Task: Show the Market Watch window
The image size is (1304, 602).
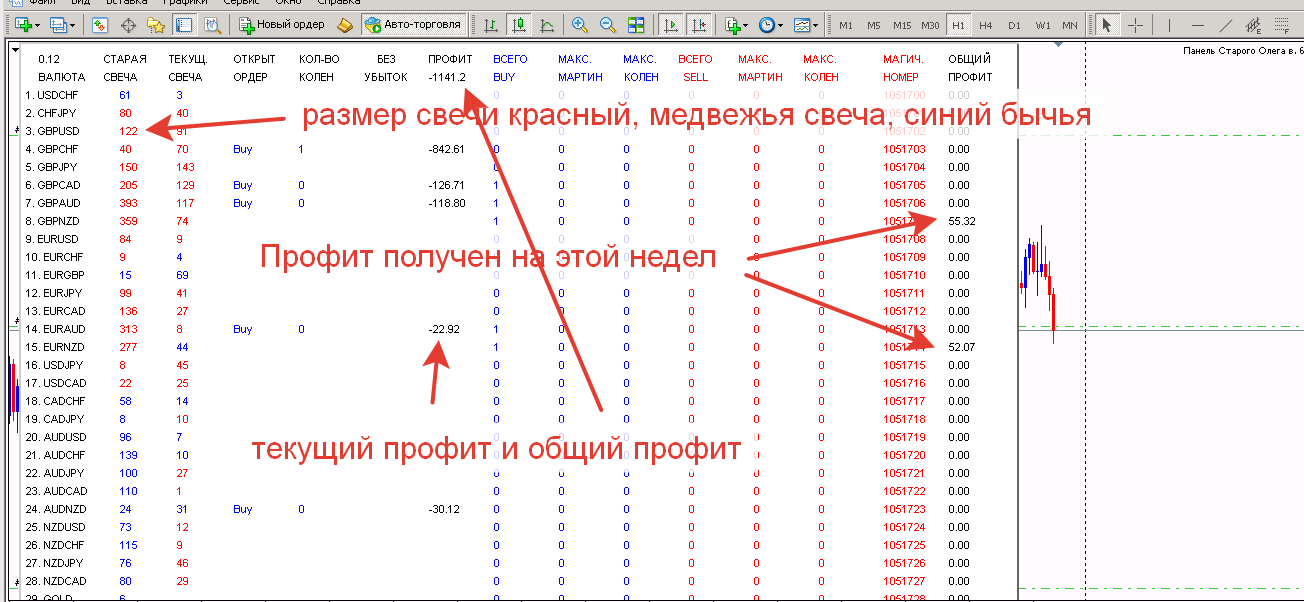Action: pyautogui.click(x=100, y=24)
